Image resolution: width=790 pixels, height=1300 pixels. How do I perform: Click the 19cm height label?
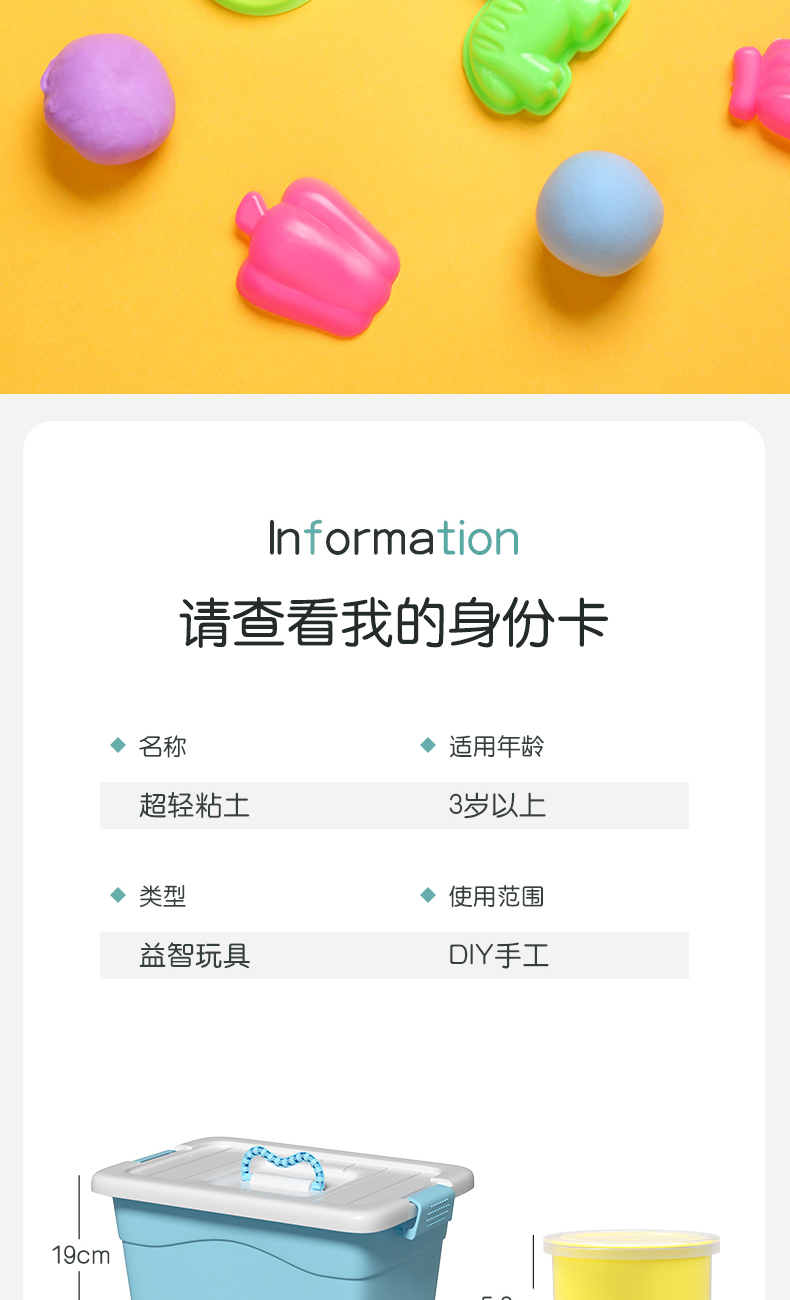pos(81,1255)
